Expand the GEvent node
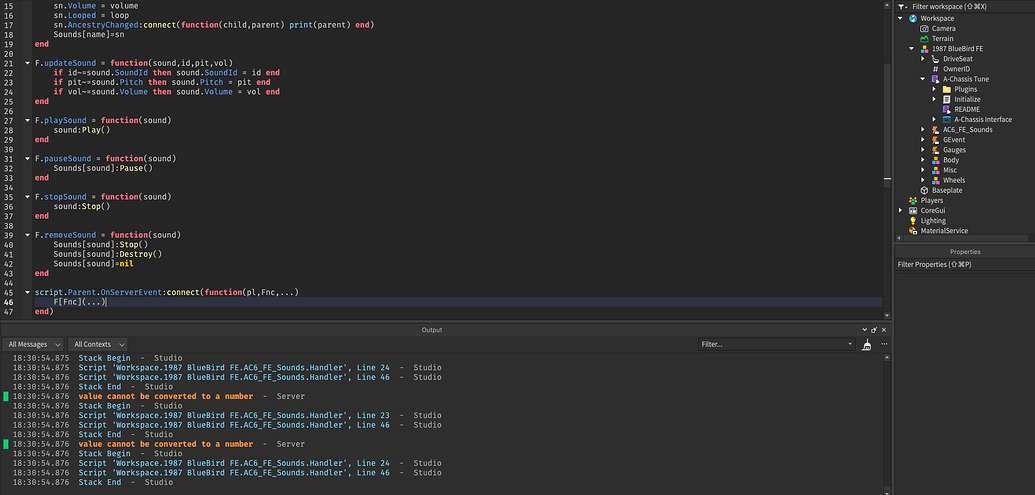The width and height of the screenshot is (1035, 495). 923,140
